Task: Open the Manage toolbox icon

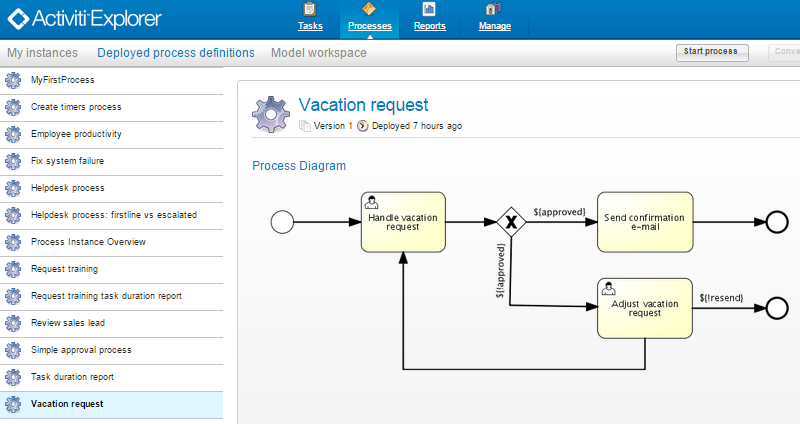Action: [x=493, y=9]
